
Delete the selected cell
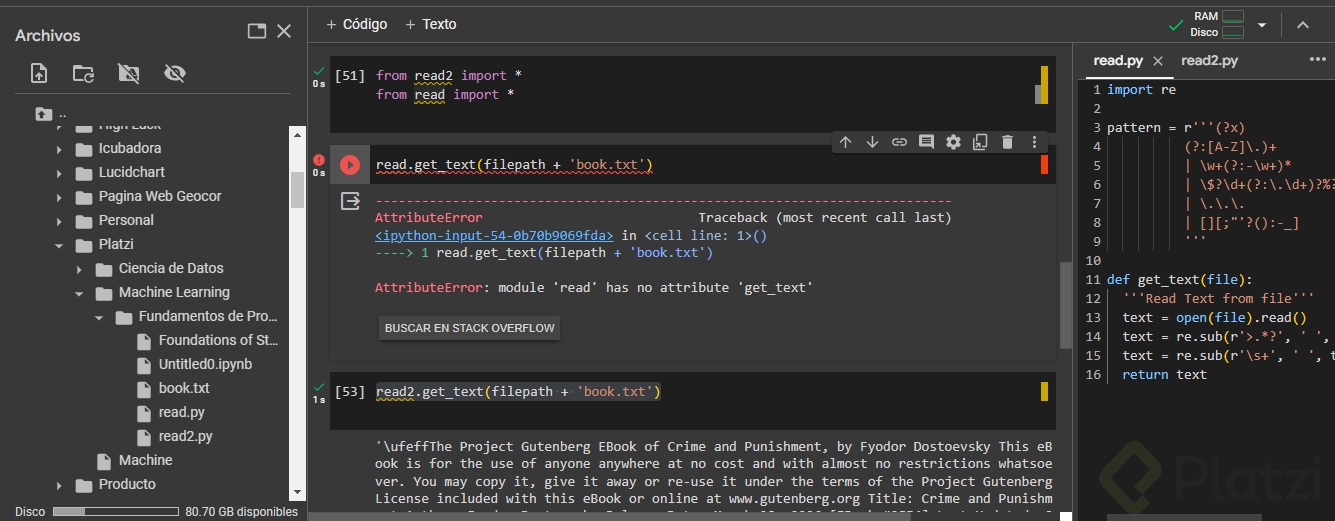[1007, 142]
